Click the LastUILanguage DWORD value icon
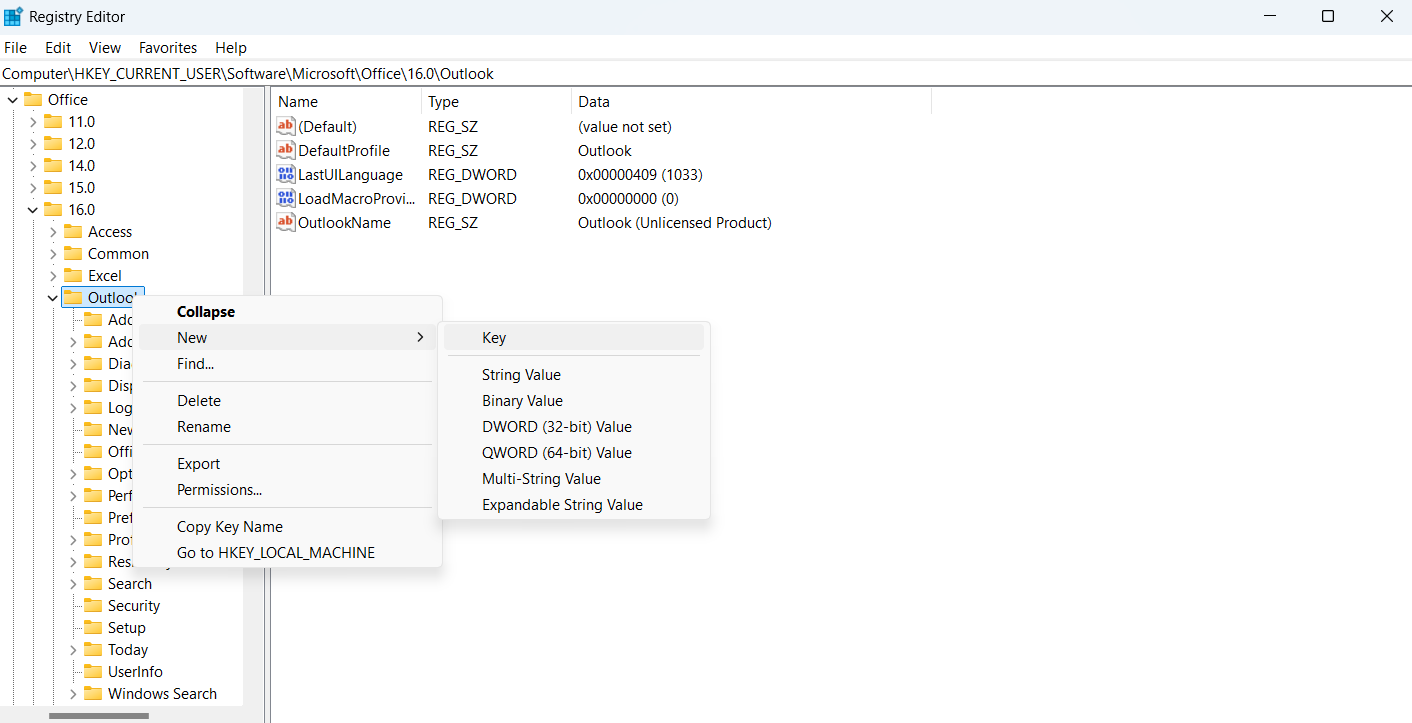 pos(286,175)
